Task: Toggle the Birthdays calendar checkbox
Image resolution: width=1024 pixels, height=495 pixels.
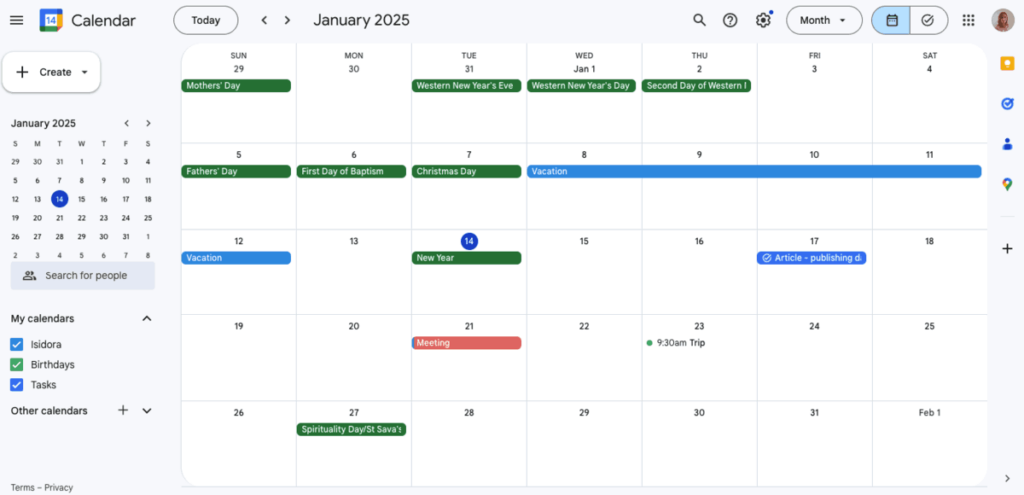Action: 17,364
